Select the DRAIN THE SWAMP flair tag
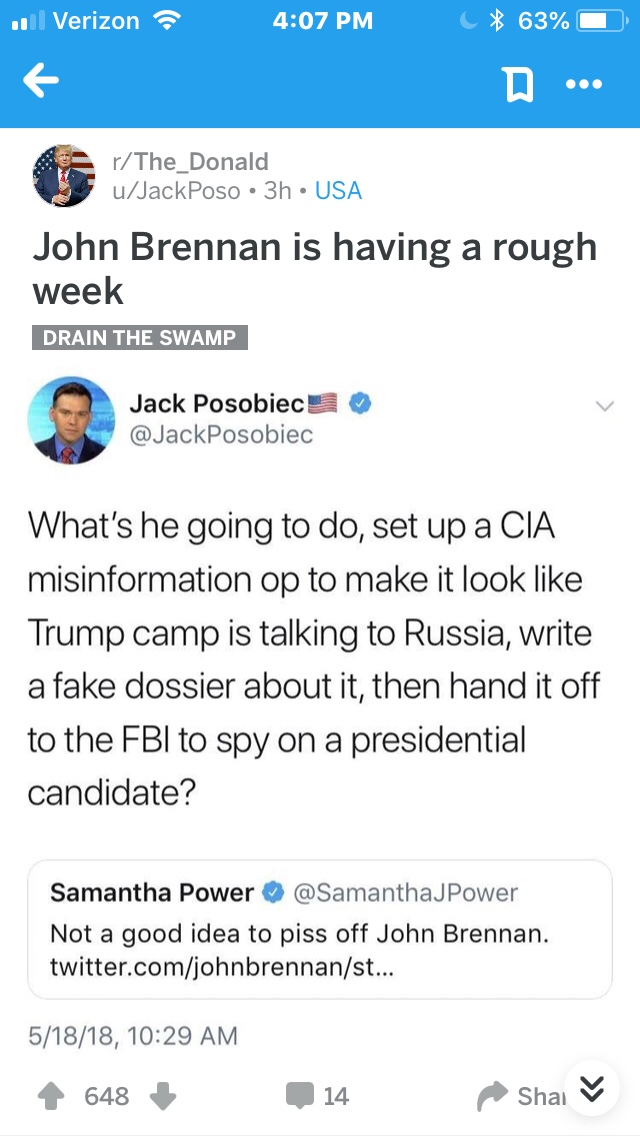This screenshot has height=1136, width=640. click(x=139, y=338)
